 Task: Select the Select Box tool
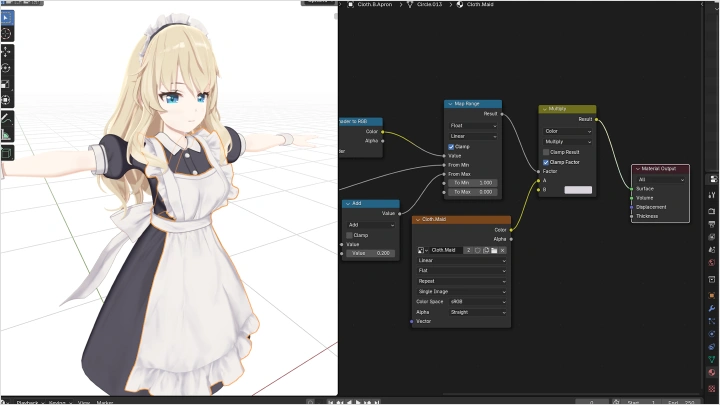(x=7, y=18)
